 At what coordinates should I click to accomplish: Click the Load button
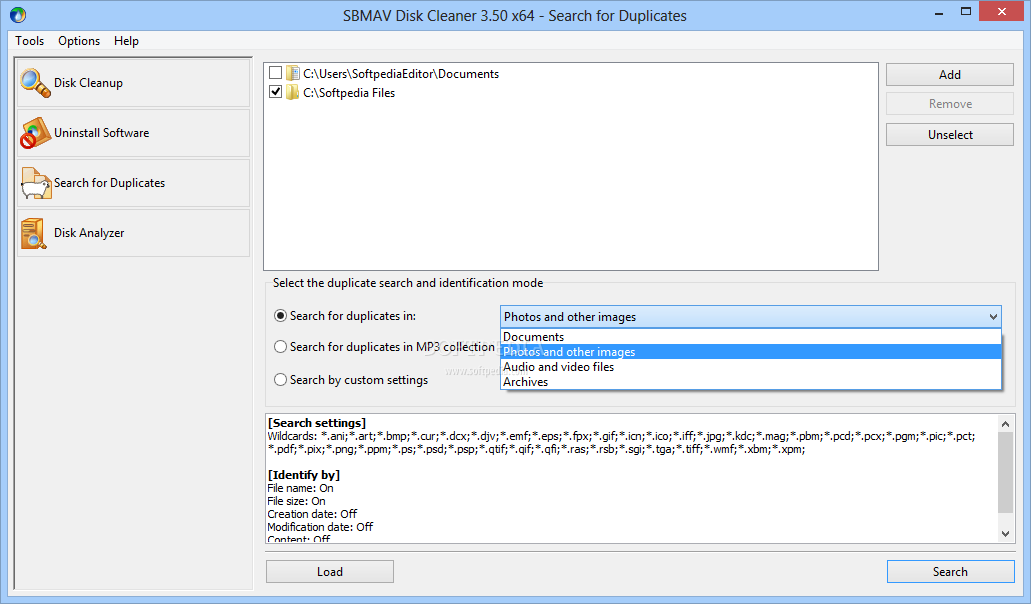[x=329, y=572]
